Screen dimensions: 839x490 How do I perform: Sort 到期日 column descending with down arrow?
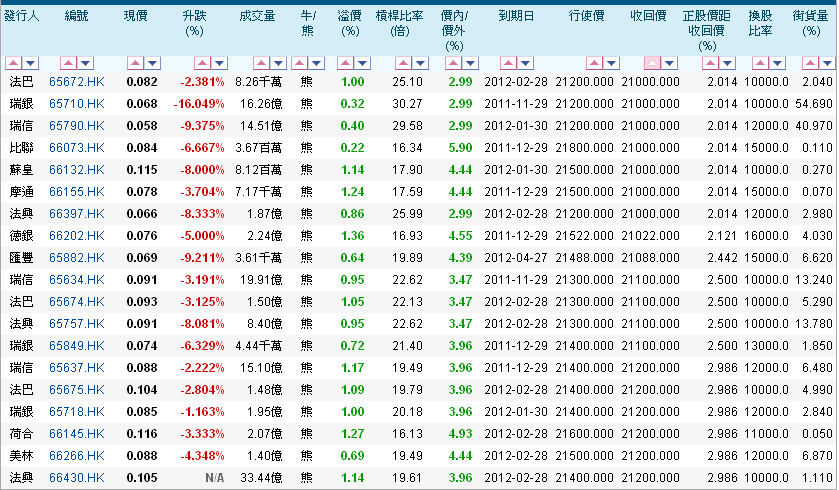click(x=525, y=62)
